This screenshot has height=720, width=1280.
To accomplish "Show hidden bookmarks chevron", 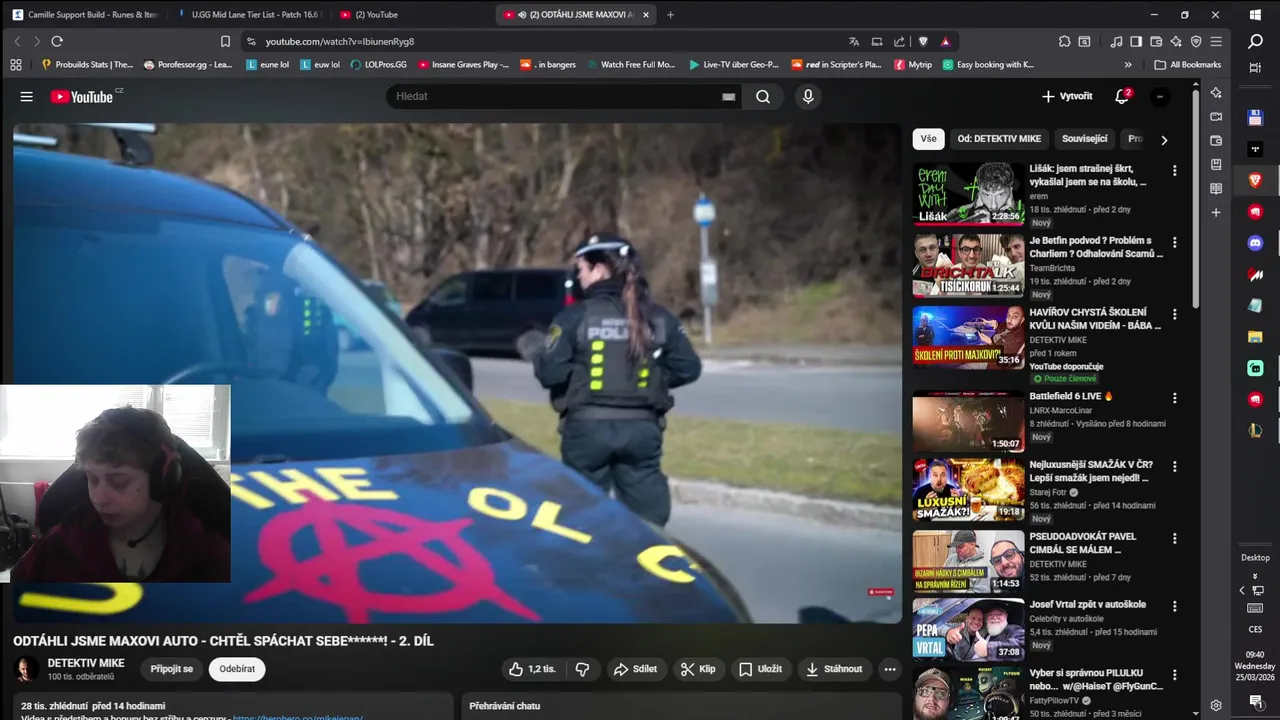I will coord(1128,64).
